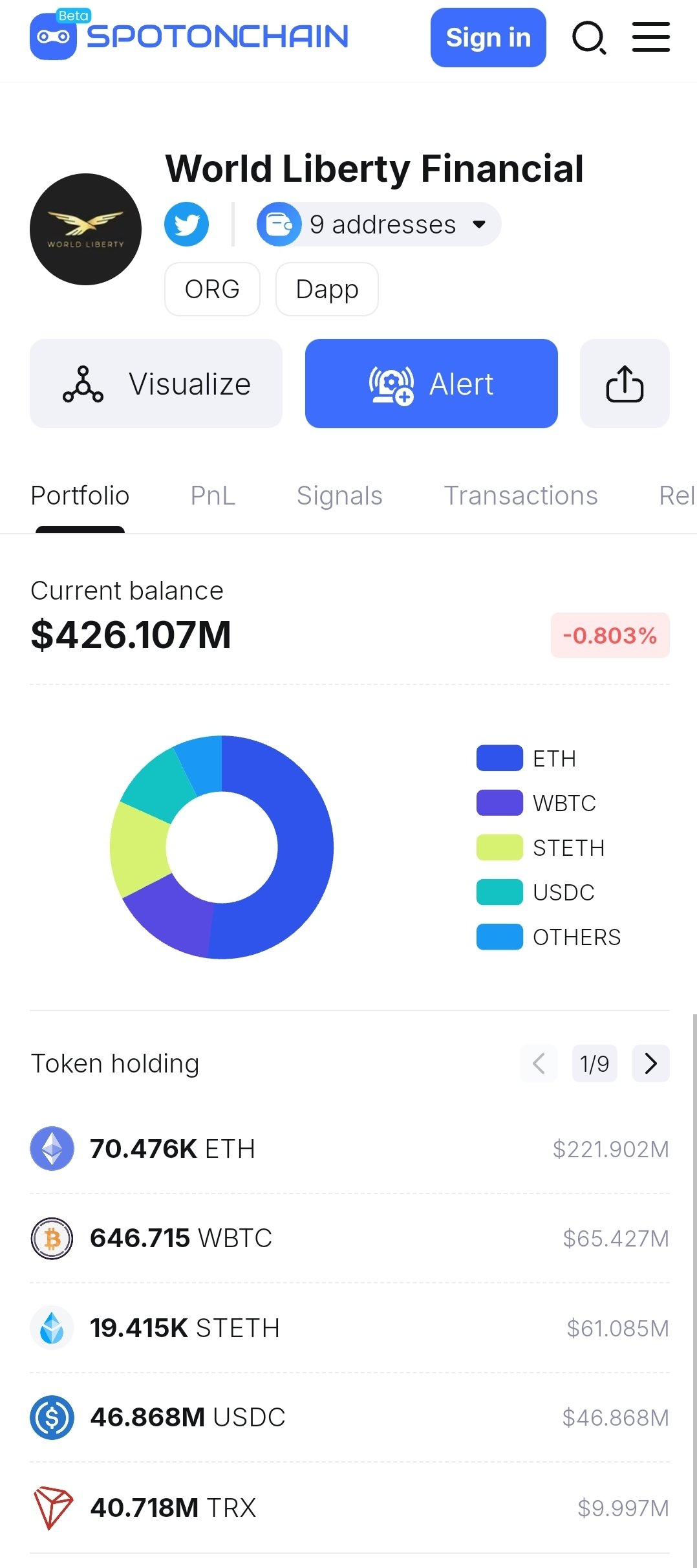Create an Alert for this entity

[431, 384]
